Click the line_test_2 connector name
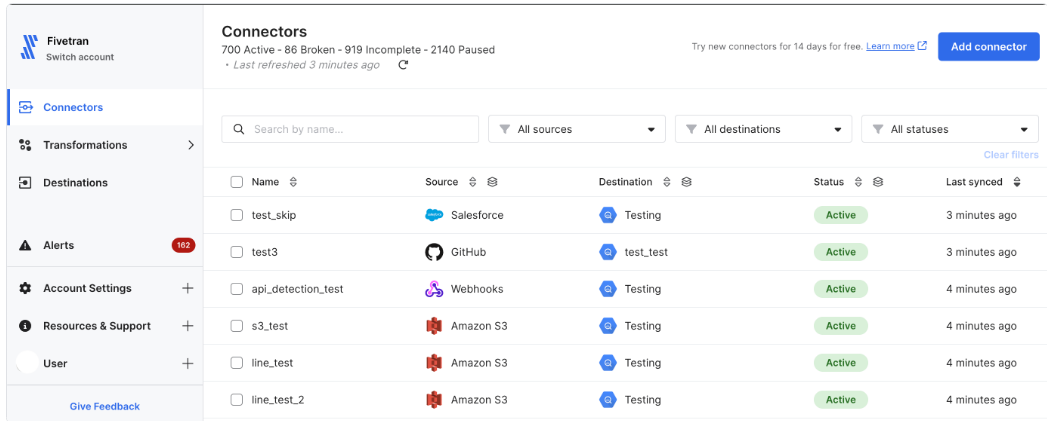This screenshot has width=1047, height=421. [278, 400]
